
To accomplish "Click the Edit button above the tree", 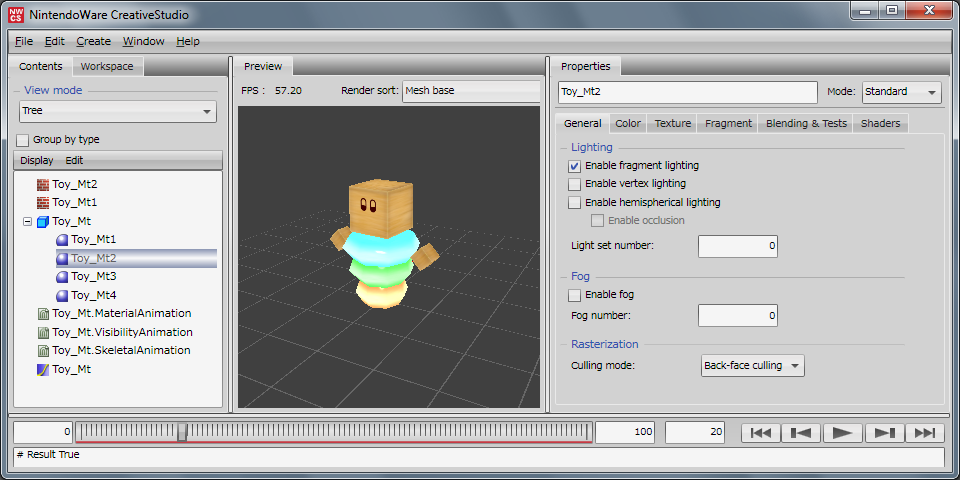I will [74, 160].
